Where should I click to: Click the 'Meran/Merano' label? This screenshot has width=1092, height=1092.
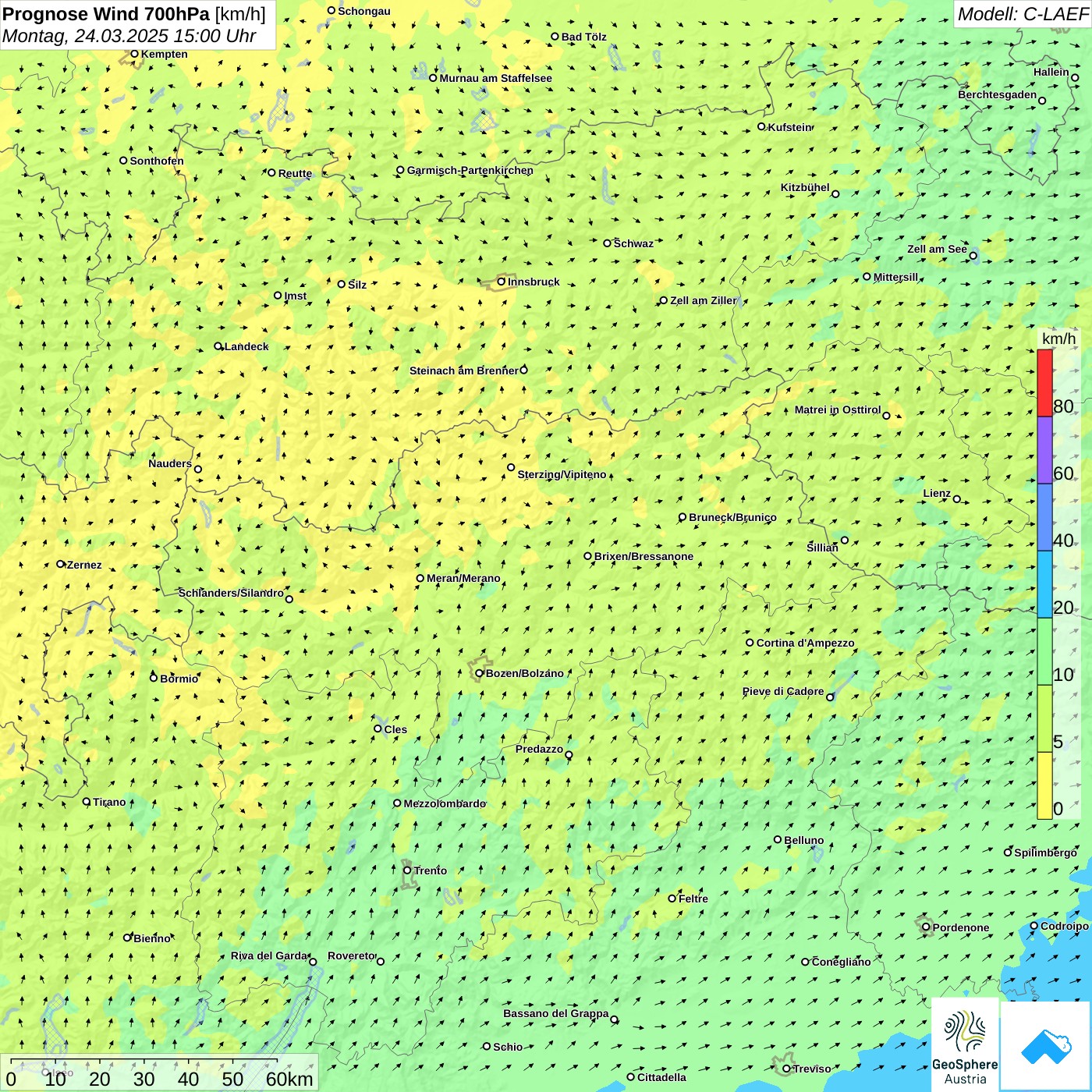click(463, 578)
